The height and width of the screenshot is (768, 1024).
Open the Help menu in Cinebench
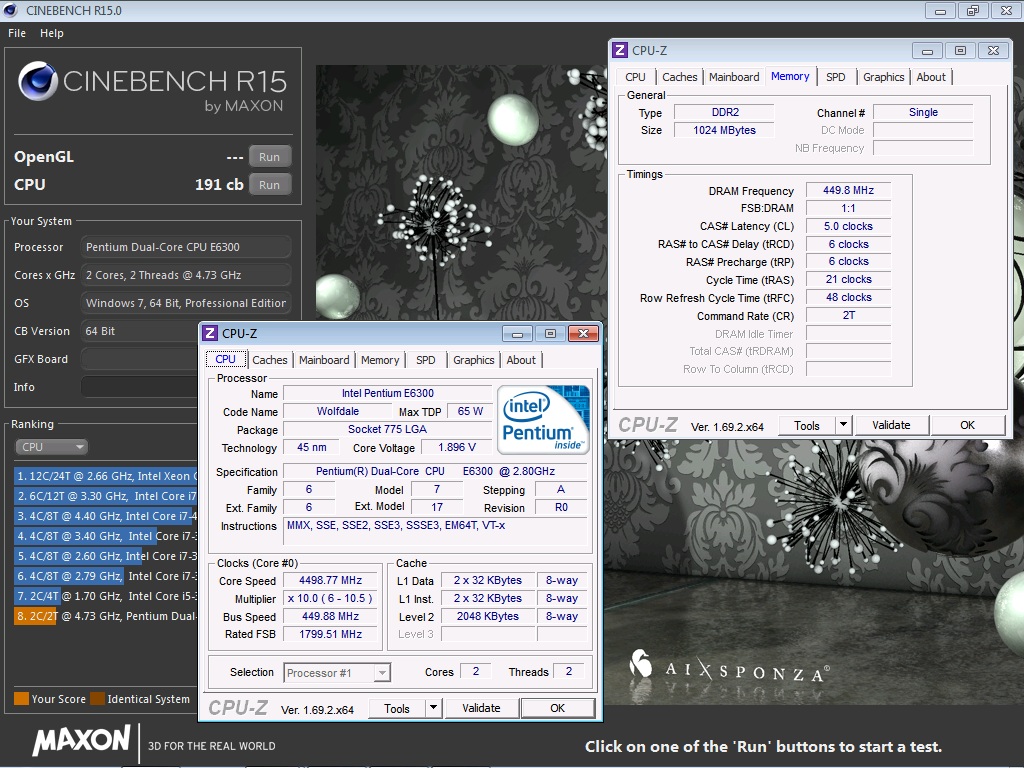click(x=52, y=33)
